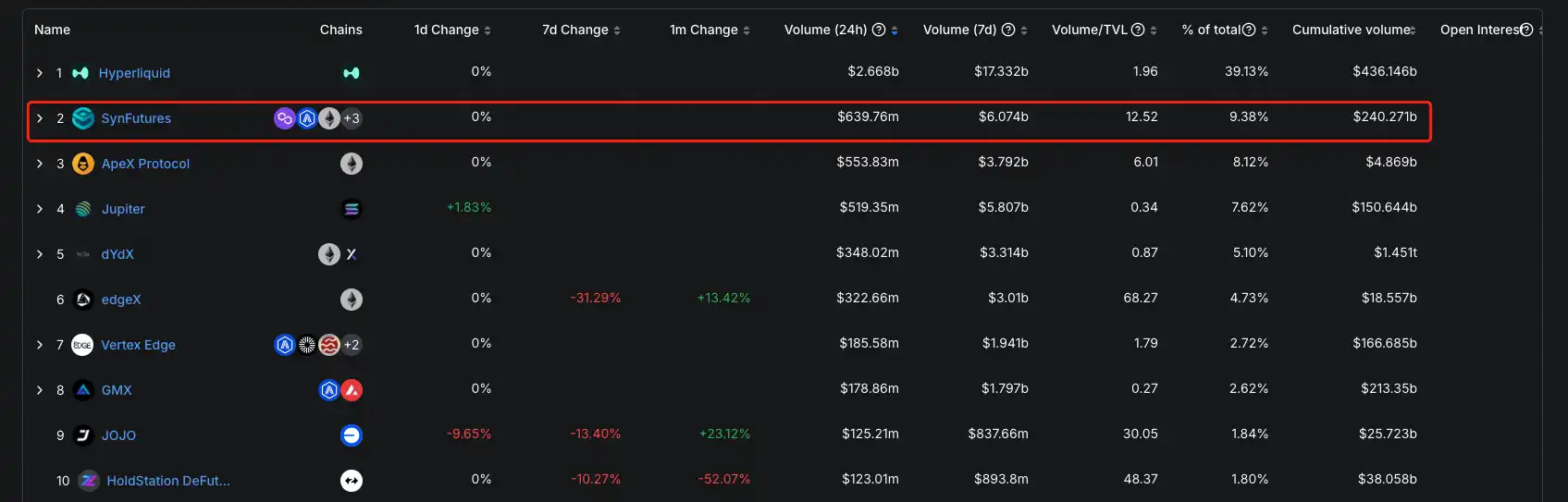This screenshot has height=502, width=1568.
Task: Click the Volume (24h) help question icon
Action: tap(879, 30)
